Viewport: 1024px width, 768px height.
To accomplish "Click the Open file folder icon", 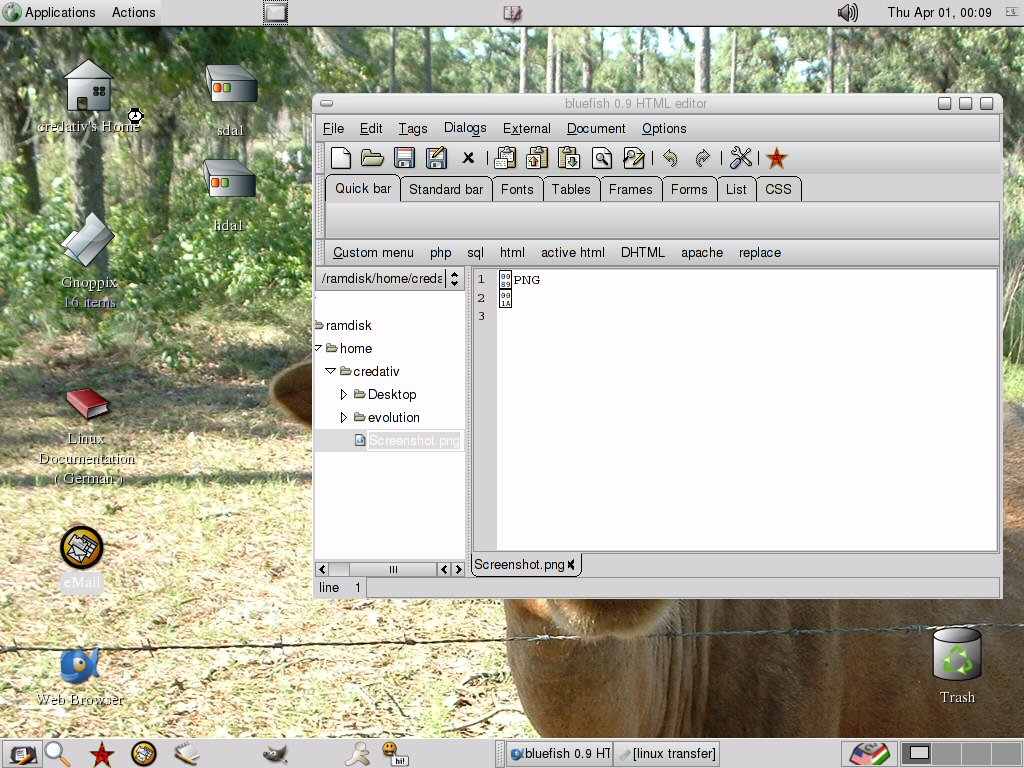I will (372, 158).
